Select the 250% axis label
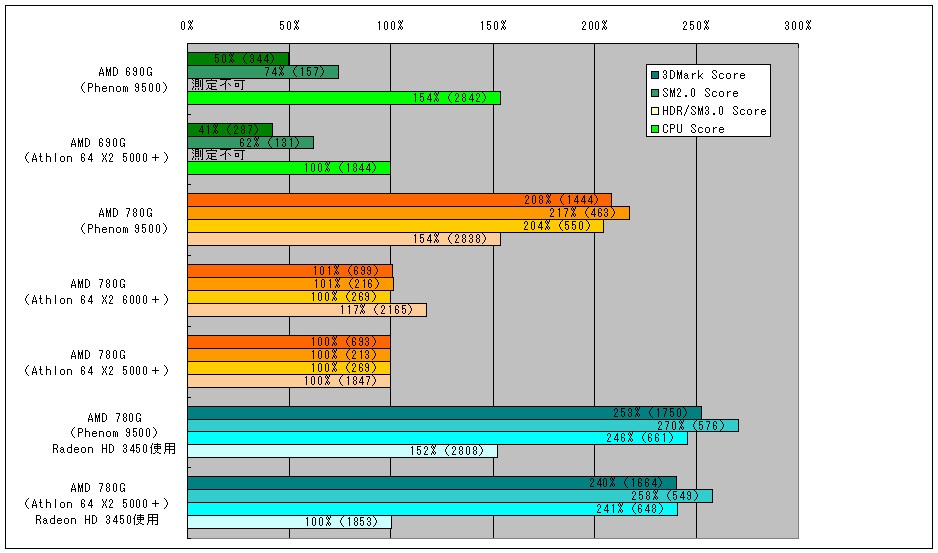Image resolution: width=938 pixels, height=553 pixels. pos(696,26)
